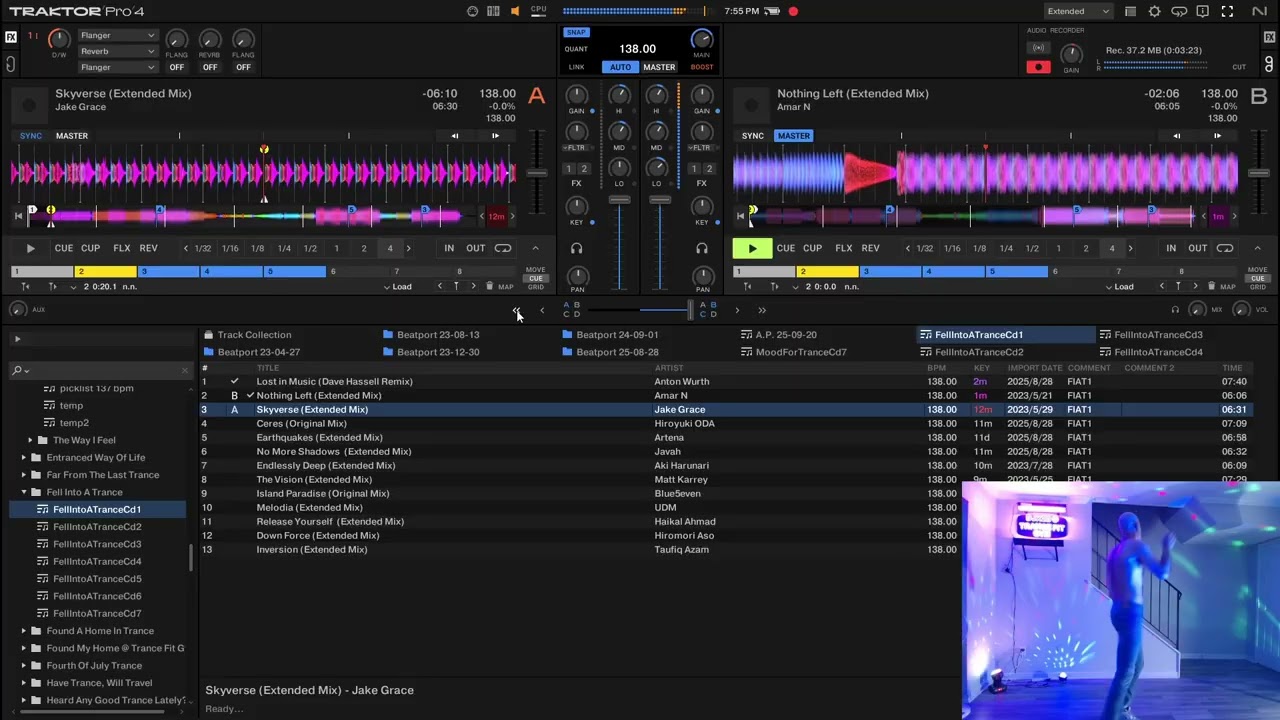This screenshot has width=1280, height=720.
Task: Expand the Entranced Way Of Life folder
Action: tap(24, 458)
